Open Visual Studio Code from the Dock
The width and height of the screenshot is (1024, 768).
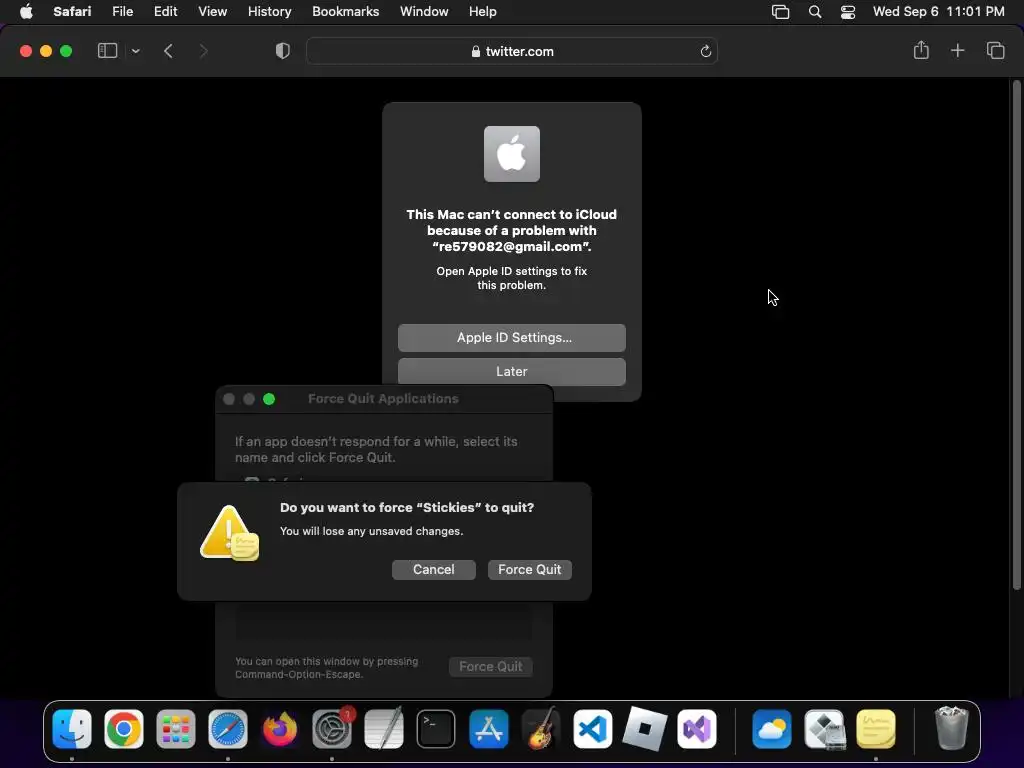tap(592, 729)
